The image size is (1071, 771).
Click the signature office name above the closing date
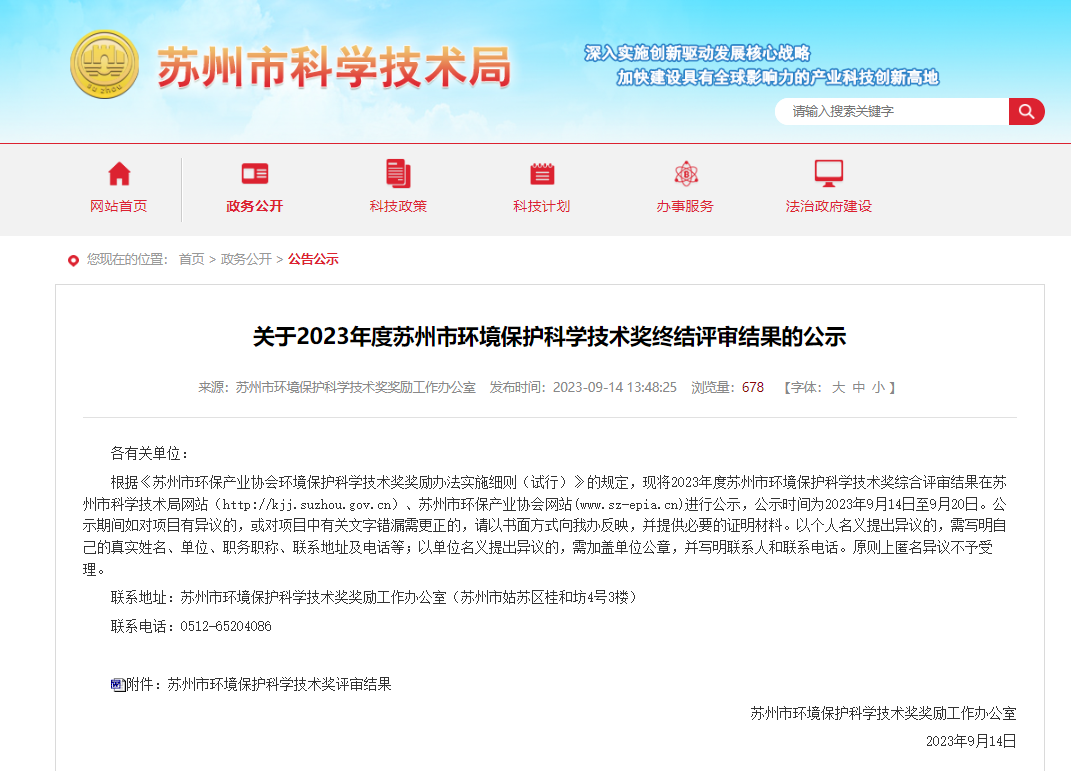pos(884,714)
